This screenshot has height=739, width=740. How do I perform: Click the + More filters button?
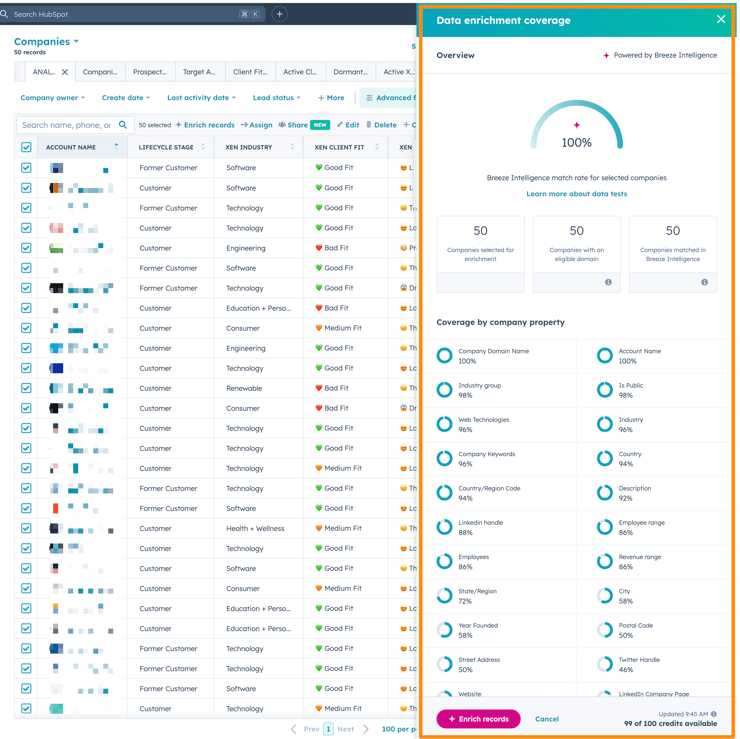pyautogui.click(x=331, y=98)
